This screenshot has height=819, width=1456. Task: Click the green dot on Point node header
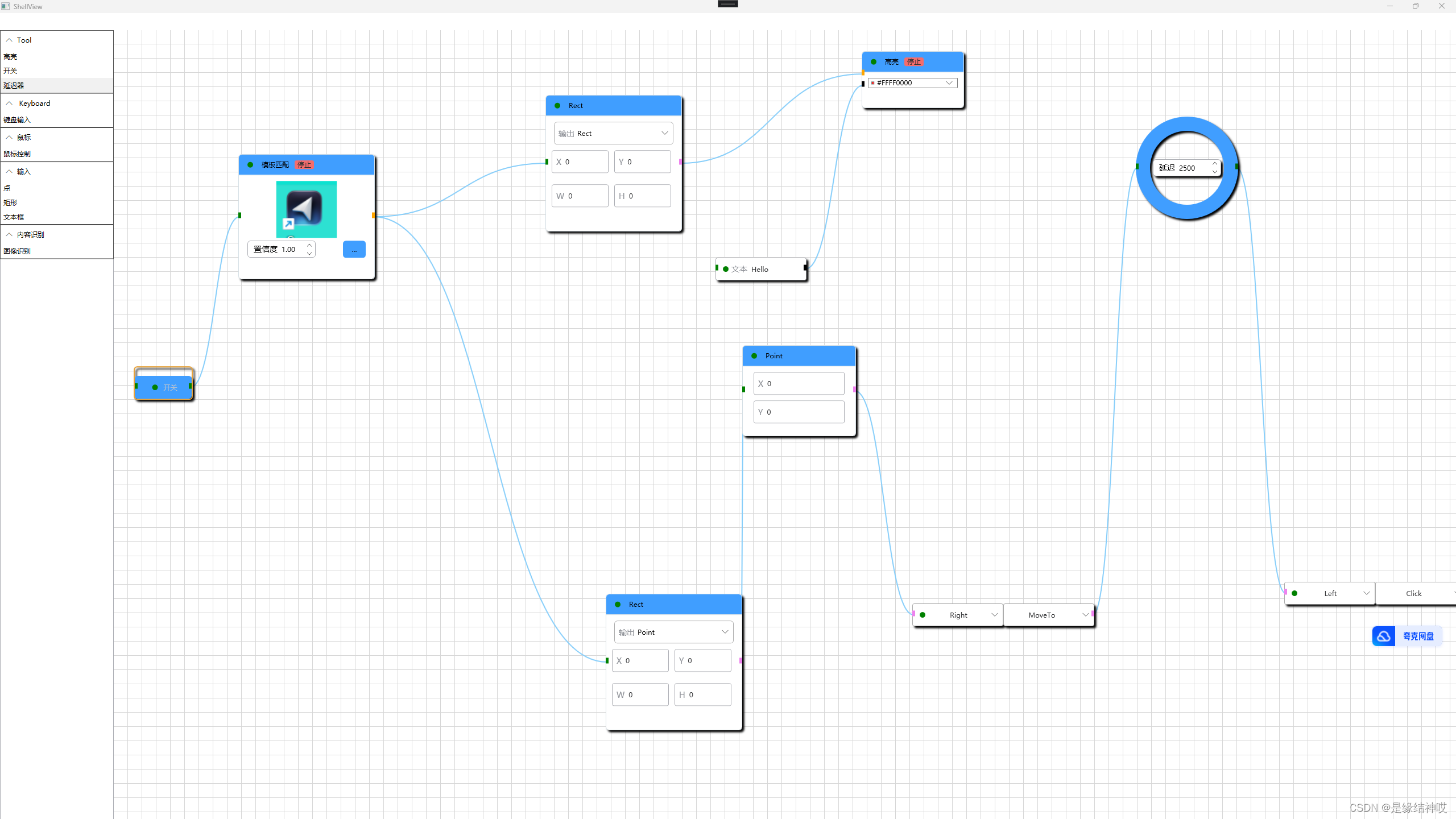[754, 356]
